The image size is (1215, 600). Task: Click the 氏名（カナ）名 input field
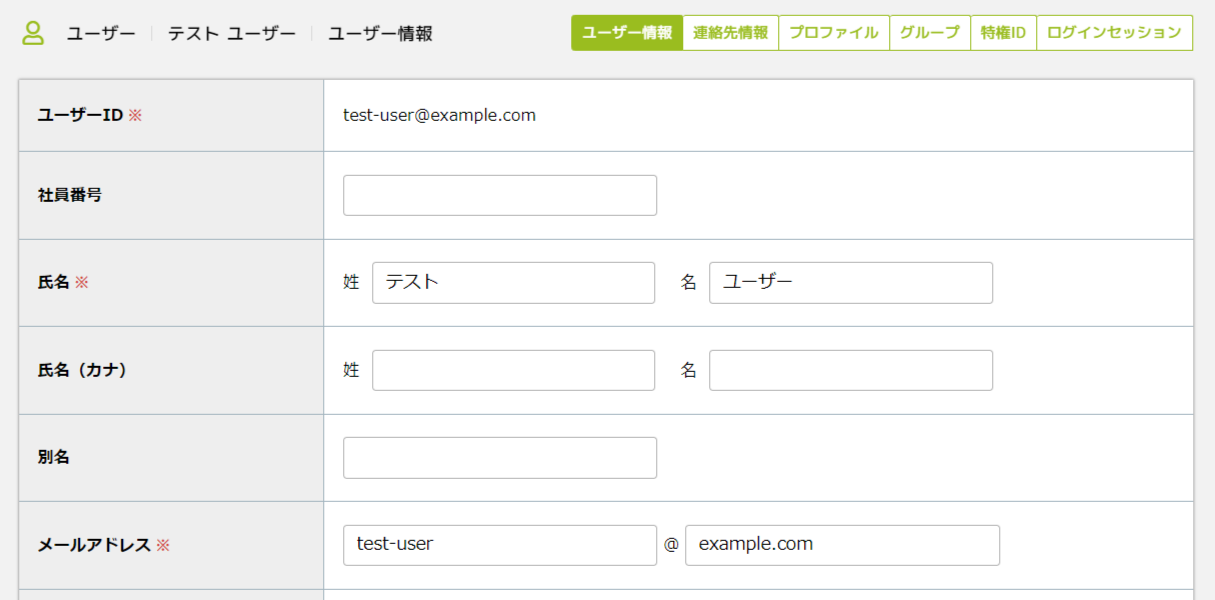point(851,370)
